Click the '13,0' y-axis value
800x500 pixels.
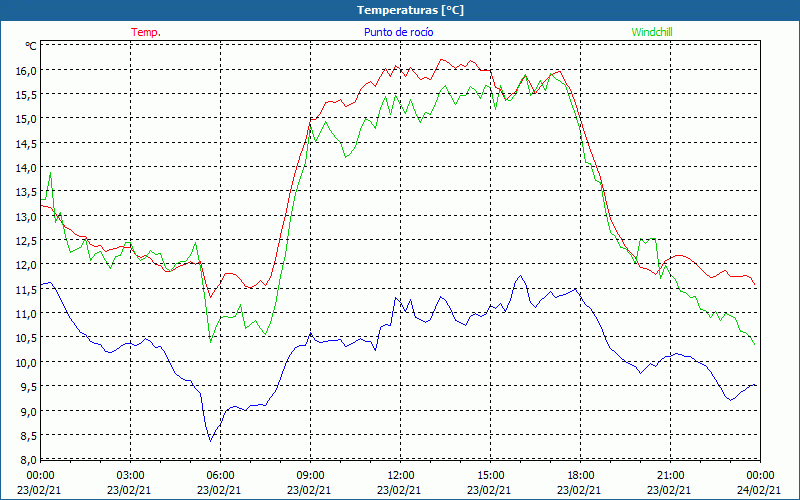click(27, 217)
